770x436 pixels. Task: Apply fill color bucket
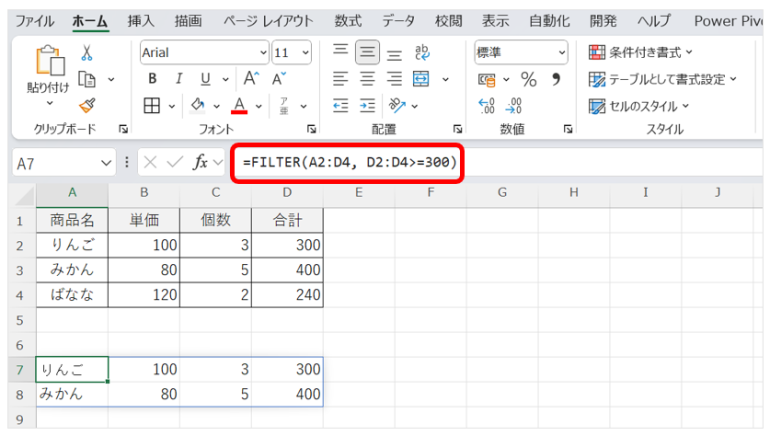pyautogui.click(x=198, y=105)
